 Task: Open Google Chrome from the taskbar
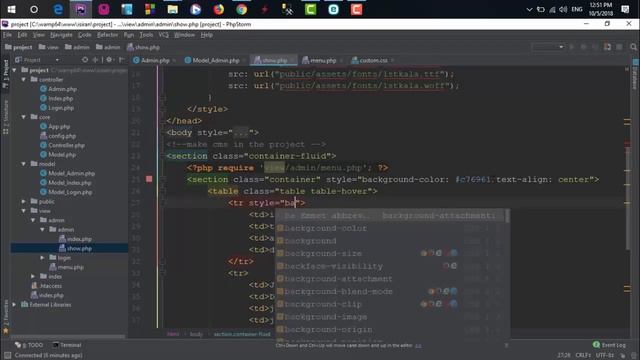pos(242,9)
